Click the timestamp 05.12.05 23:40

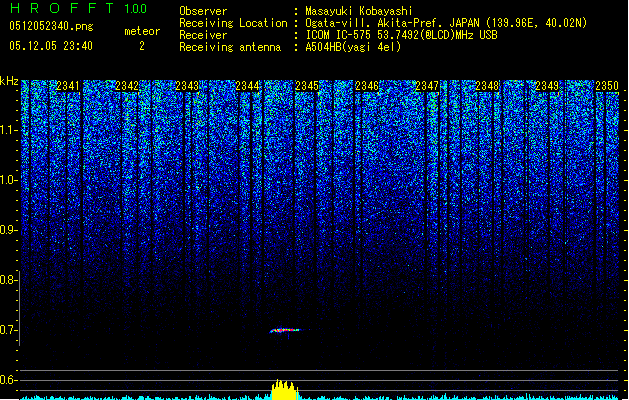point(51,46)
